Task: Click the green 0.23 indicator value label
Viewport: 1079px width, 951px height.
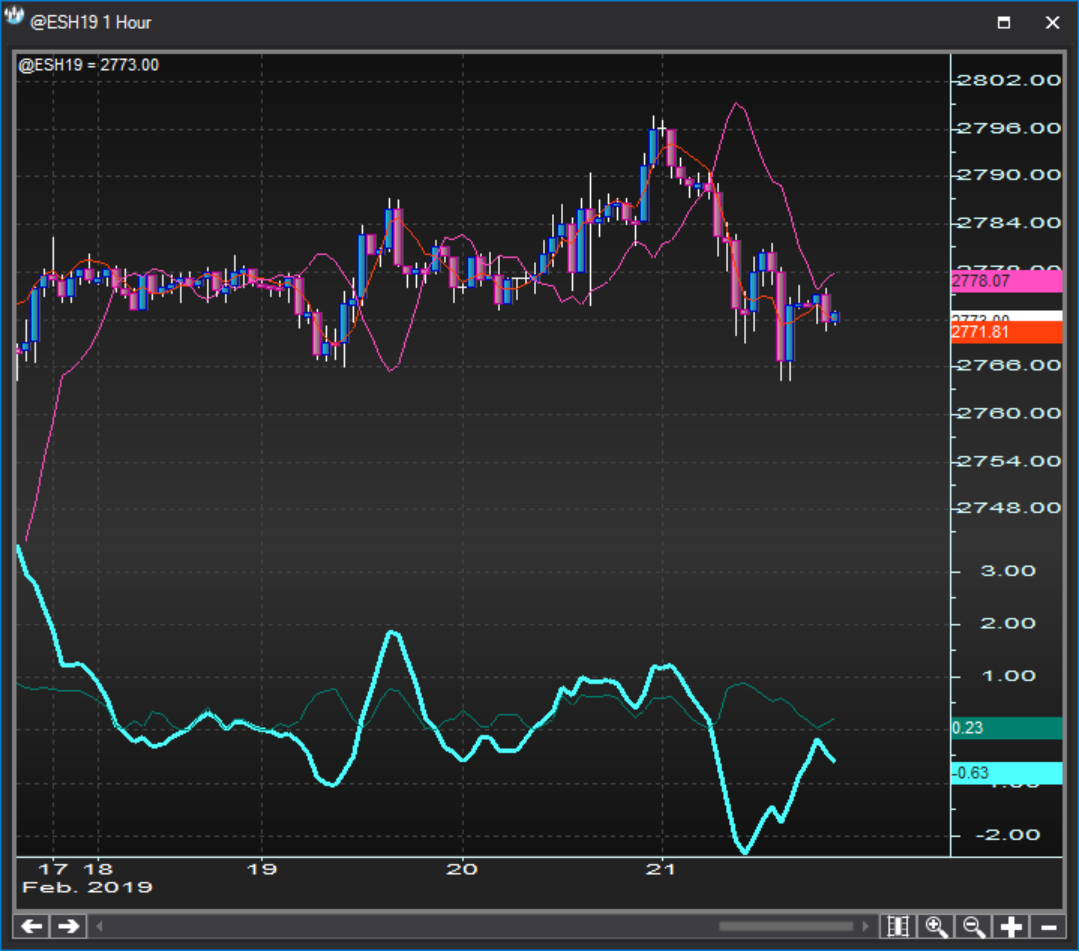Action: 1007,728
